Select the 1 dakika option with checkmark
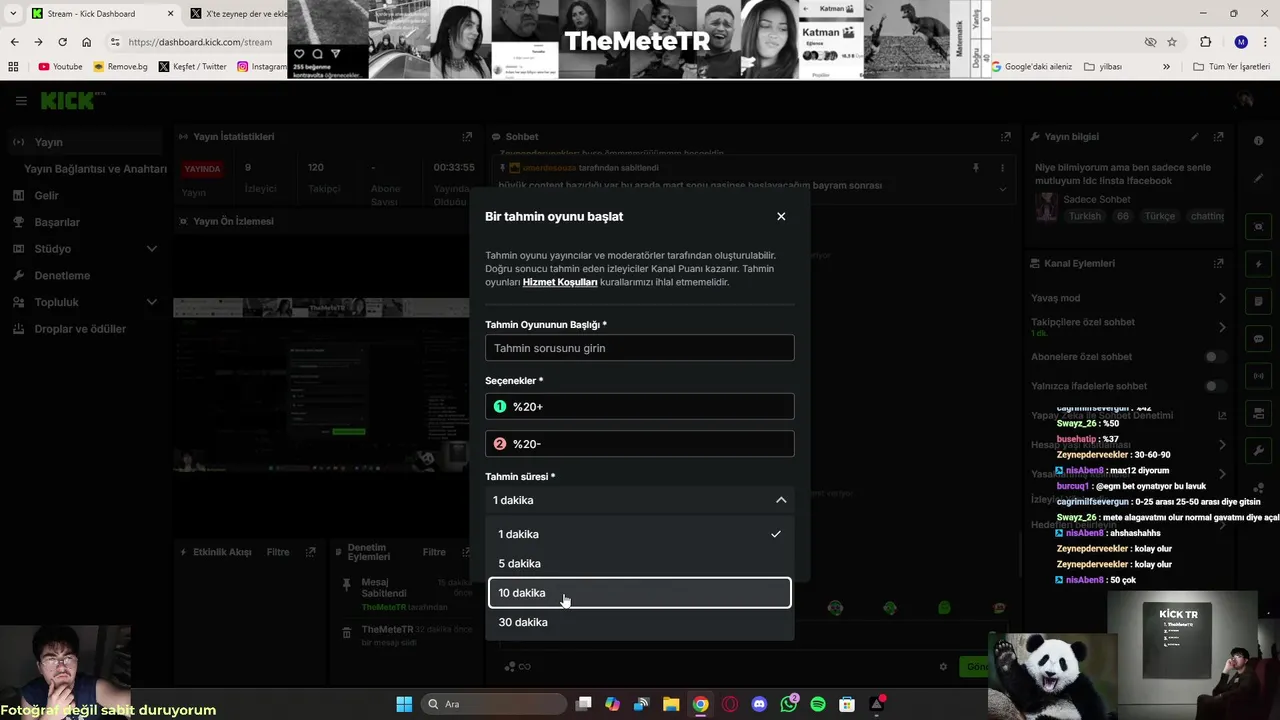Screen dimensions: 1280x720 (x=640, y=534)
